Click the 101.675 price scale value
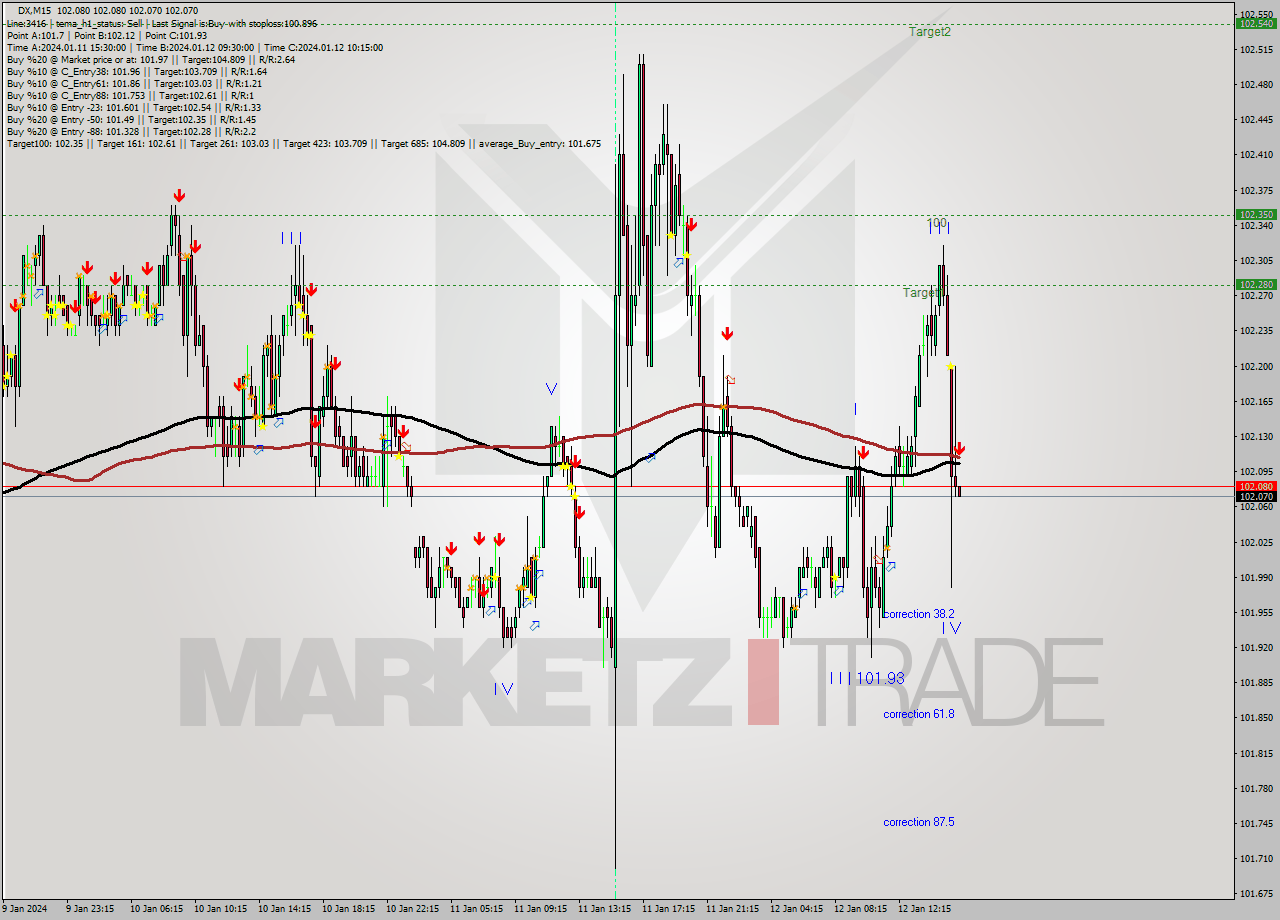Screen dimensions: 1280x920 click(x=1256, y=894)
